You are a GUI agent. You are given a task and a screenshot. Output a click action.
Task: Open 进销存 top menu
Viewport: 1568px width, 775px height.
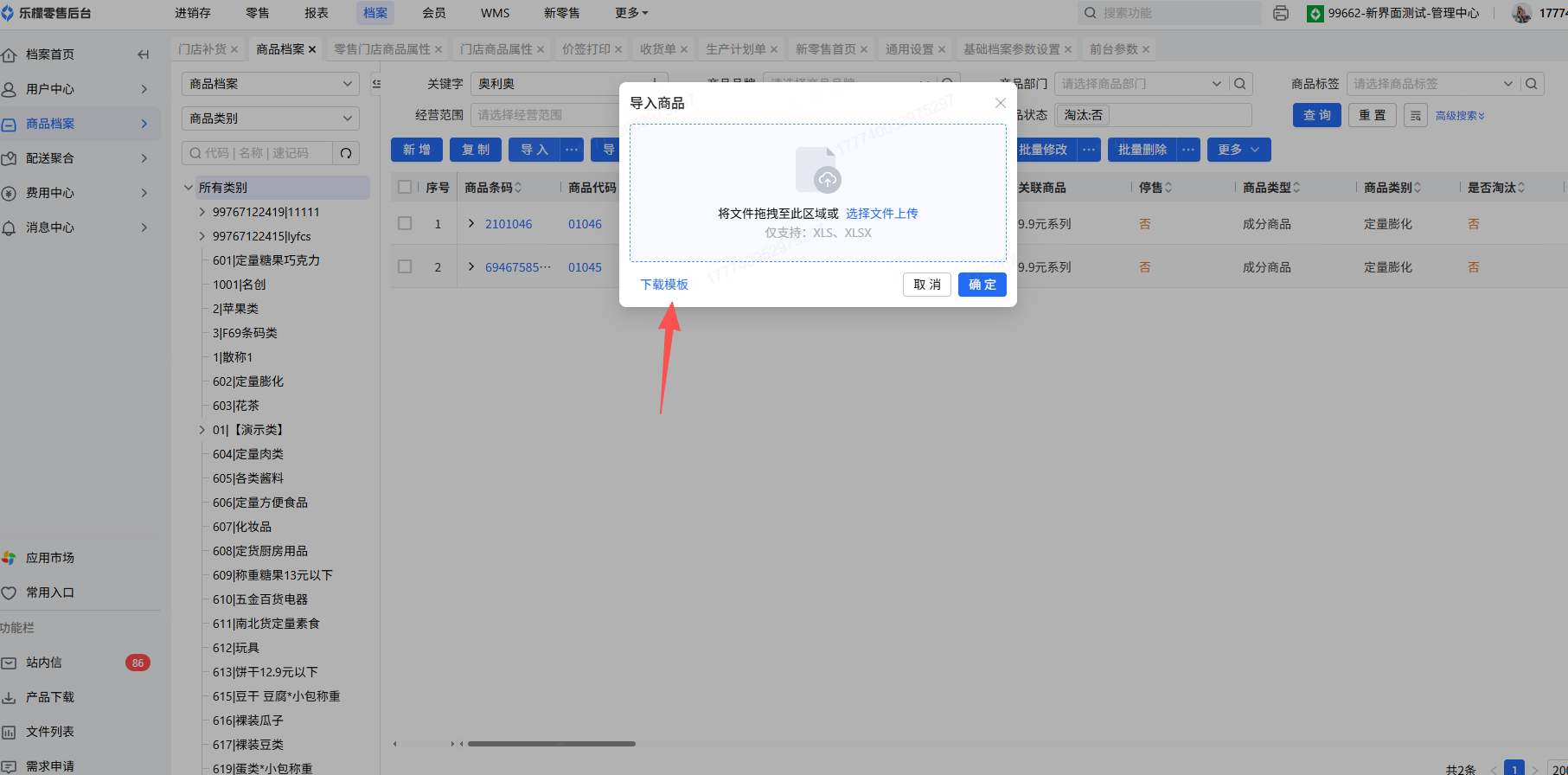point(193,13)
